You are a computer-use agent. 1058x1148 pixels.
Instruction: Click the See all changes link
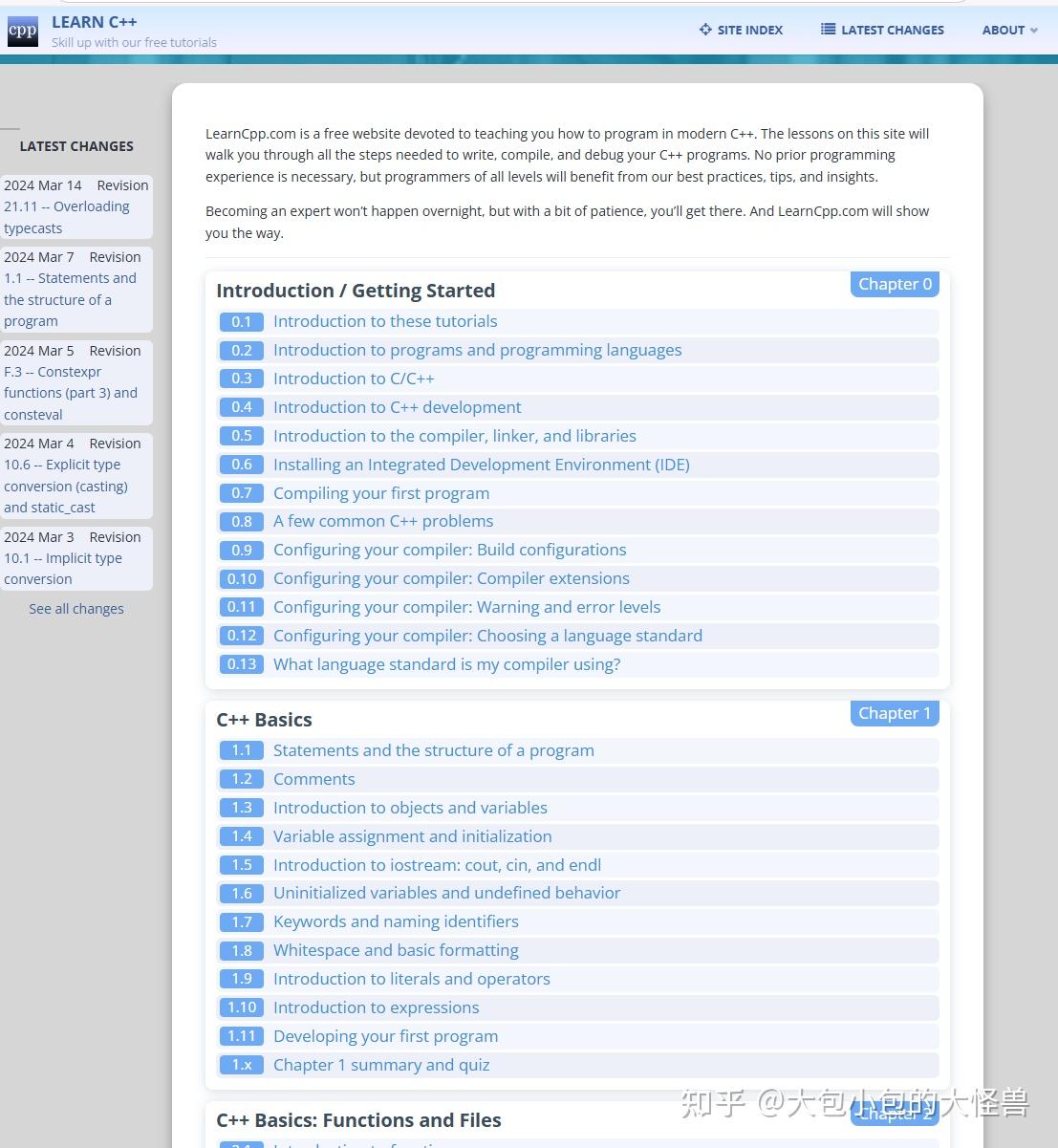pyautogui.click(x=76, y=609)
